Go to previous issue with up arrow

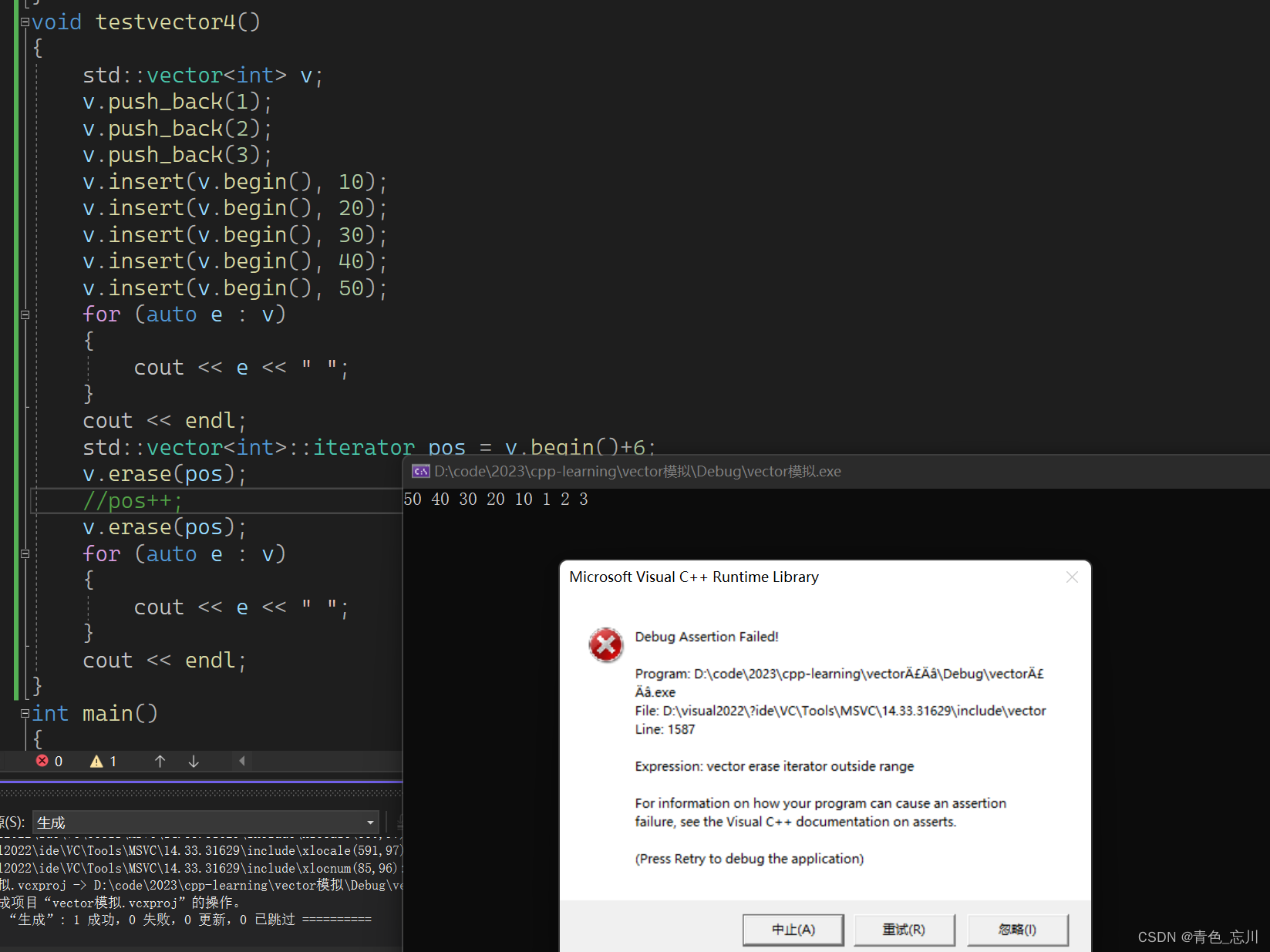pyautogui.click(x=160, y=761)
